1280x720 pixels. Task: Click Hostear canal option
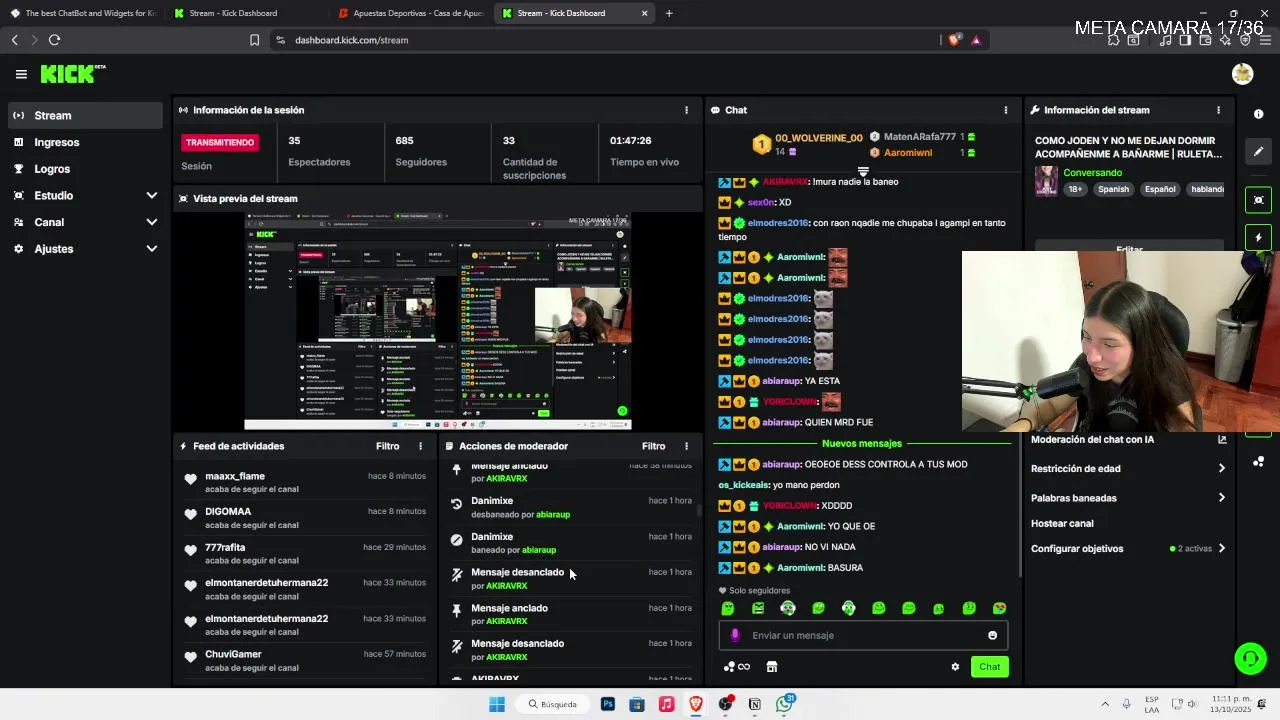pos(1062,523)
